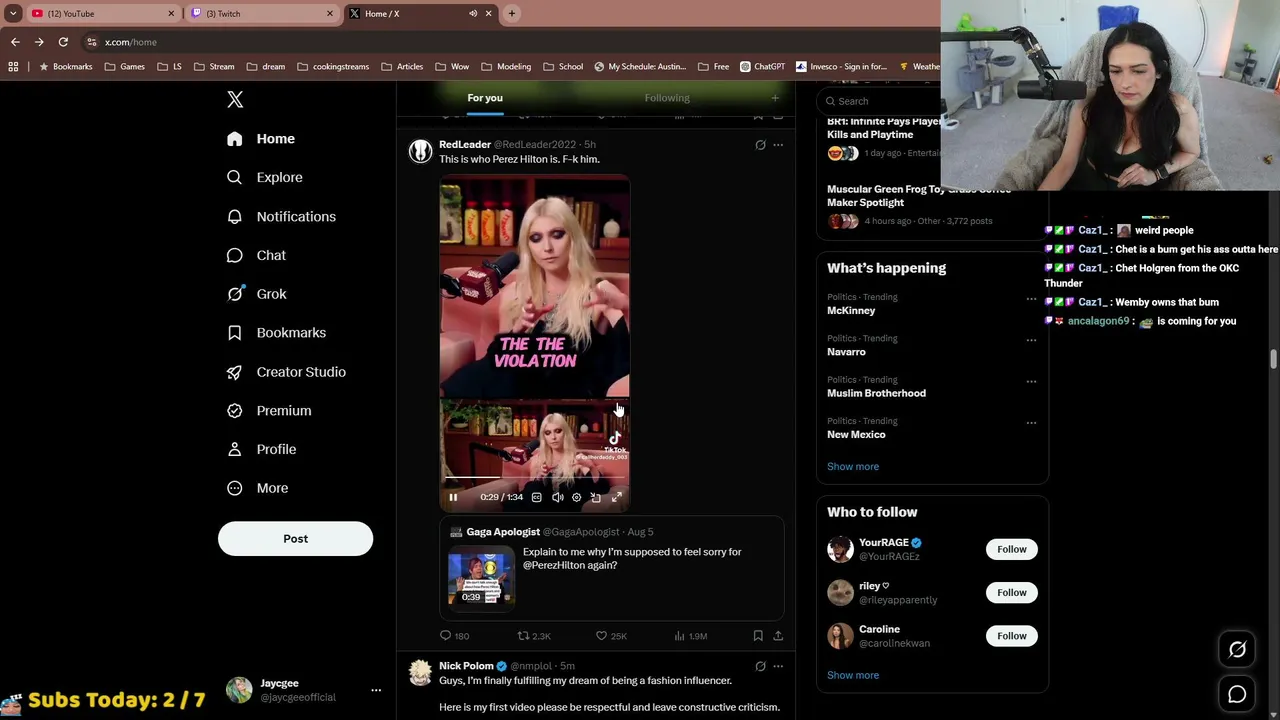Repost the RedLeader post

(534, 636)
